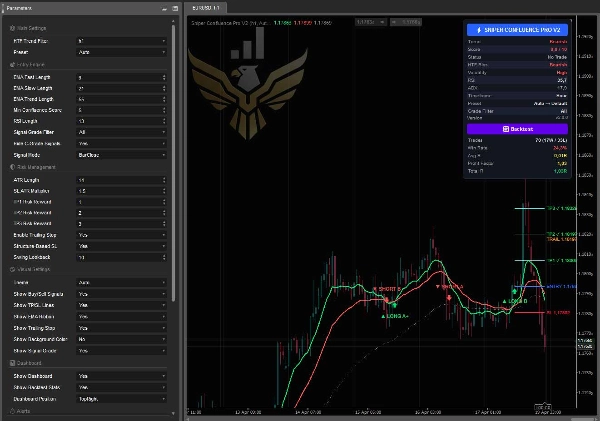Click the SL ATR Multiplier value field

click(119, 191)
